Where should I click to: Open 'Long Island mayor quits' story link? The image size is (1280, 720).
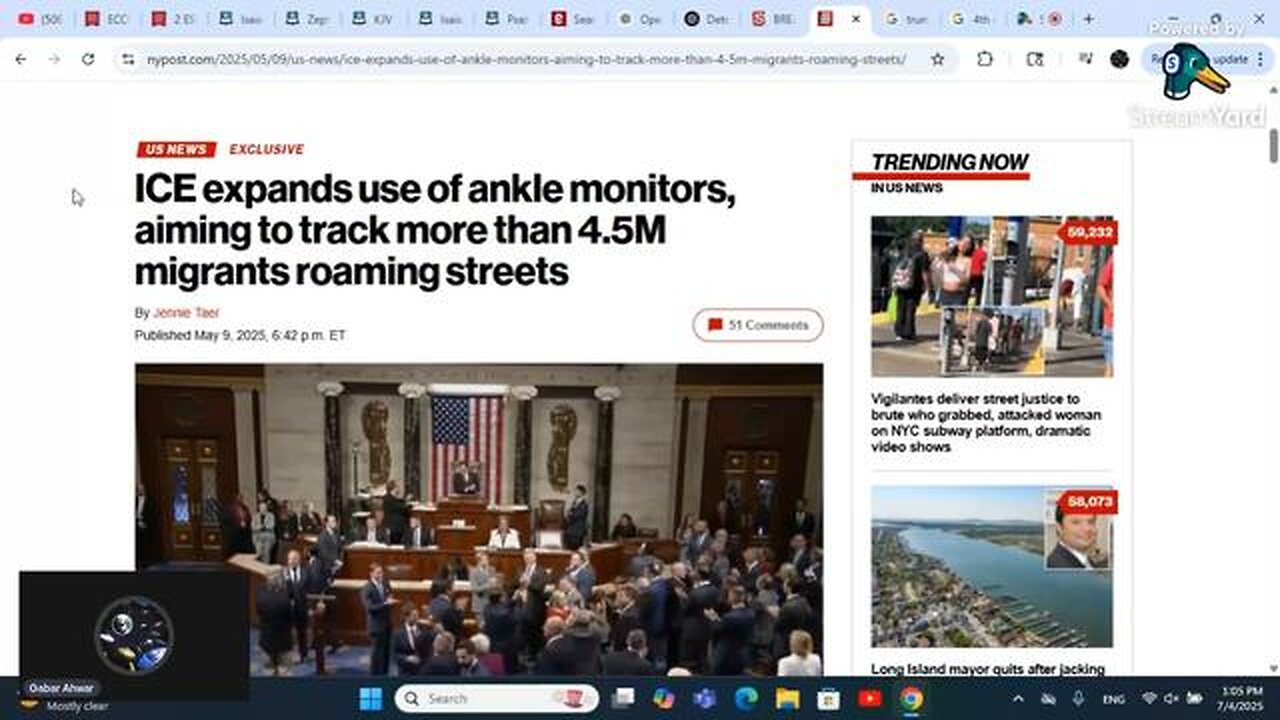tap(988, 669)
